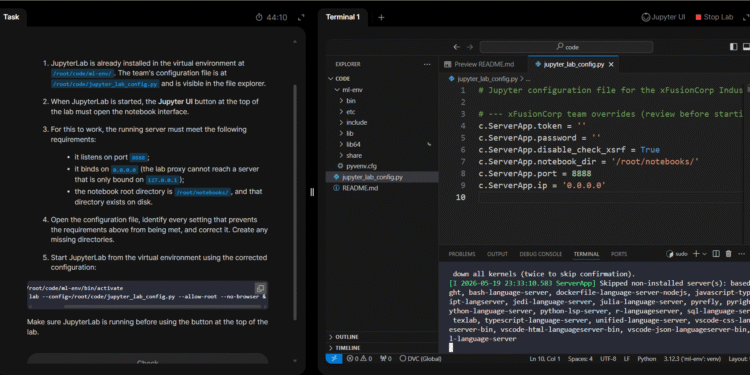Expand the include folder
The height and width of the screenshot is (375, 750).
pos(356,122)
